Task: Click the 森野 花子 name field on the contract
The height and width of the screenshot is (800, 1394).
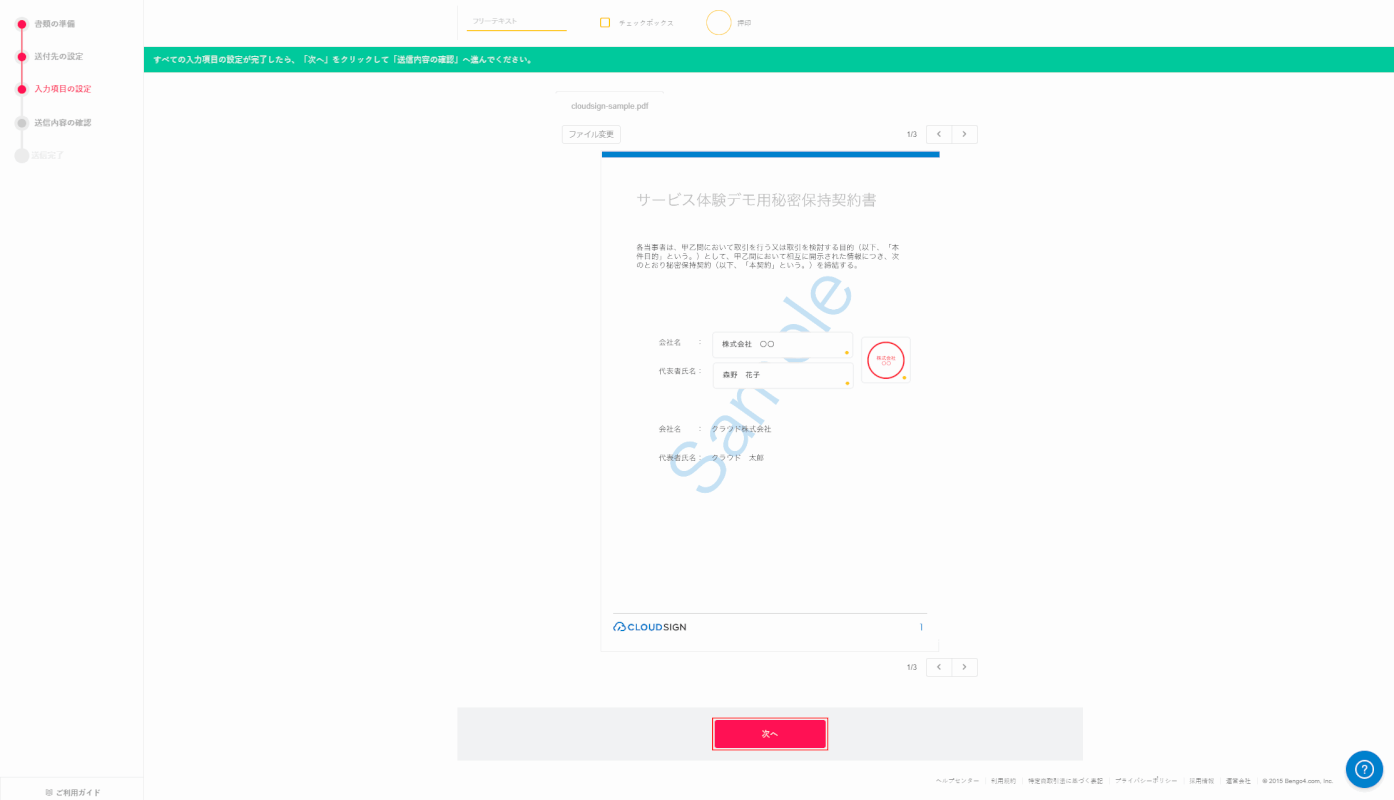Action: [782, 373]
